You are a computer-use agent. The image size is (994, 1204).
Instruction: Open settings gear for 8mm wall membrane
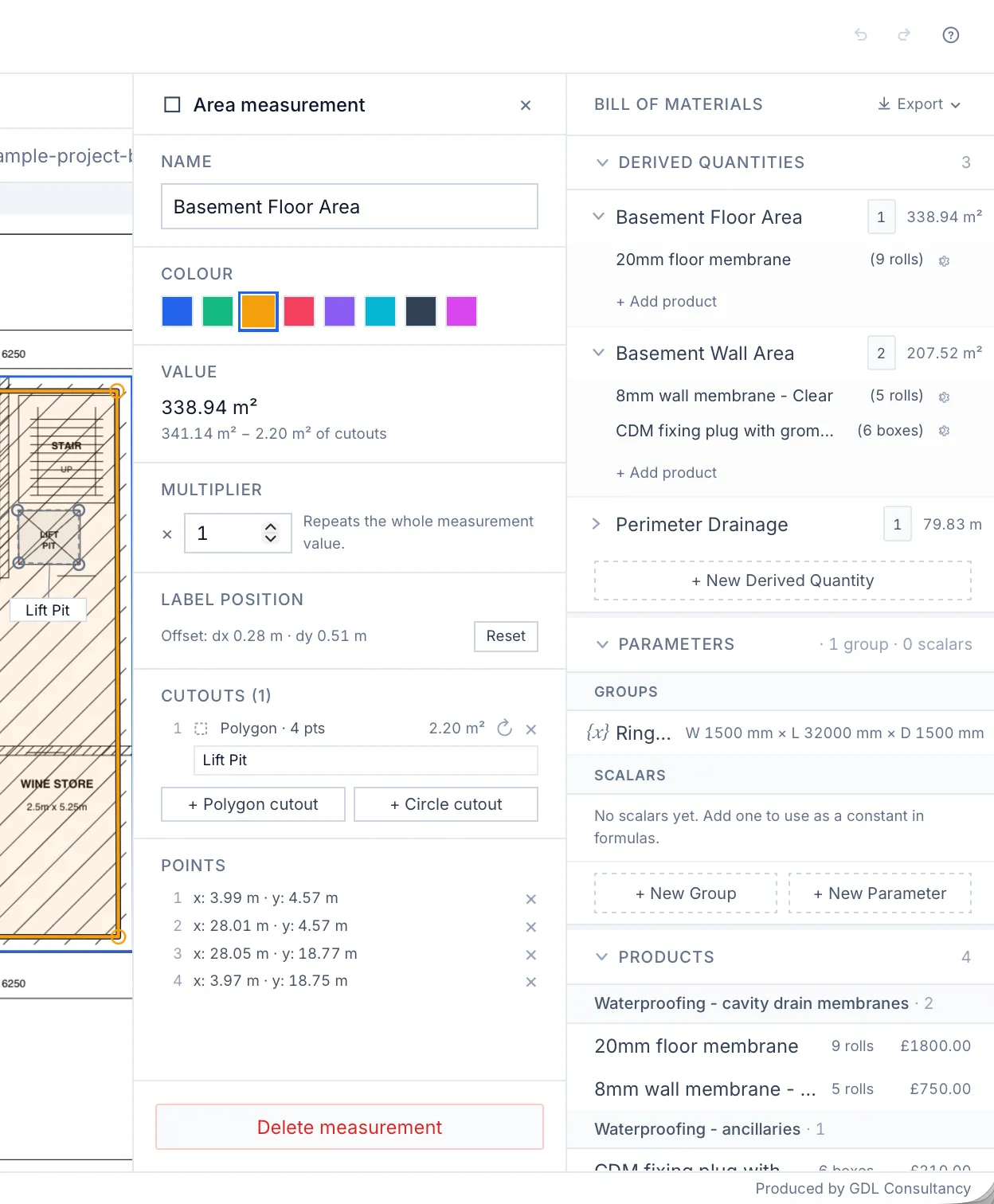click(944, 397)
